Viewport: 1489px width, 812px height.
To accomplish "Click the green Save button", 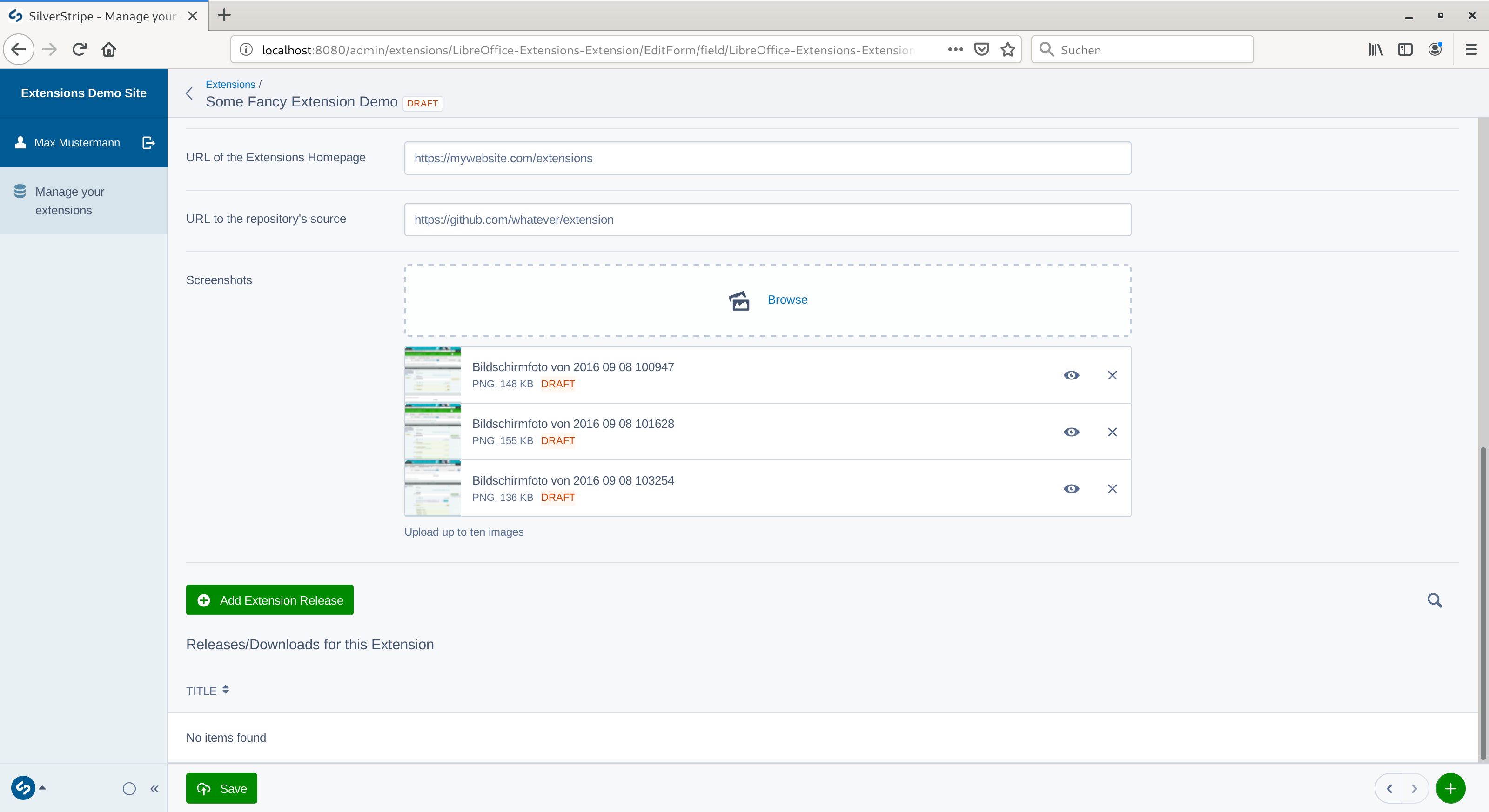I will click(221, 788).
